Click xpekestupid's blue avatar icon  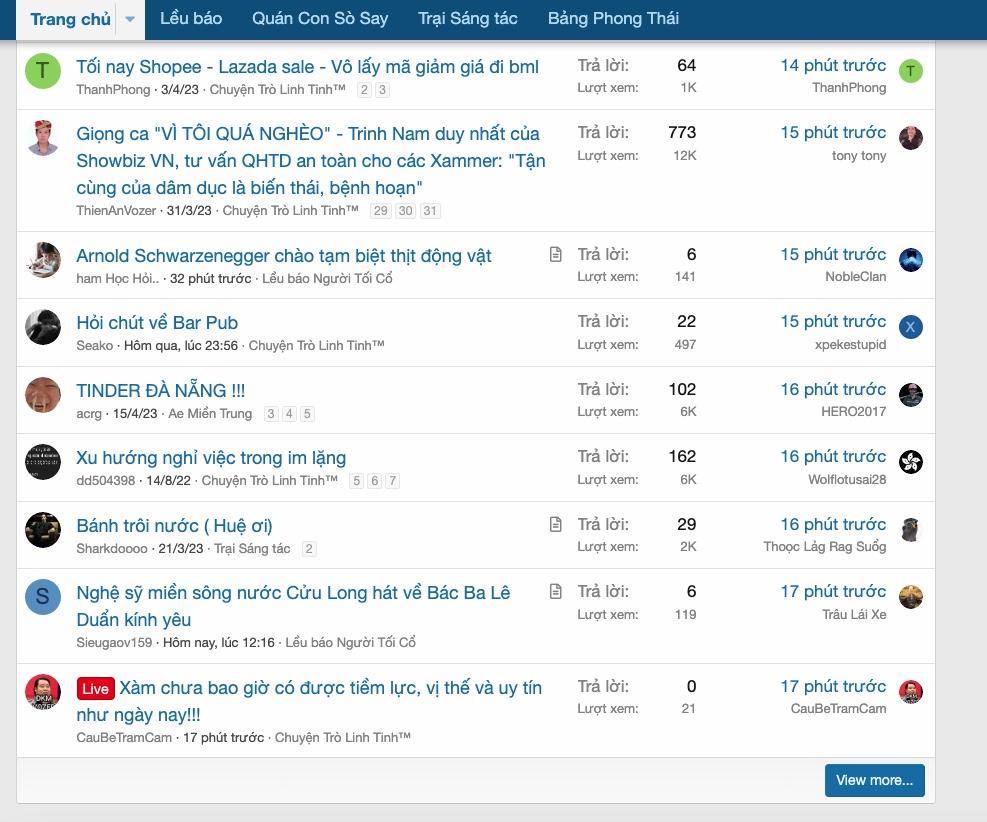(x=910, y=328)
